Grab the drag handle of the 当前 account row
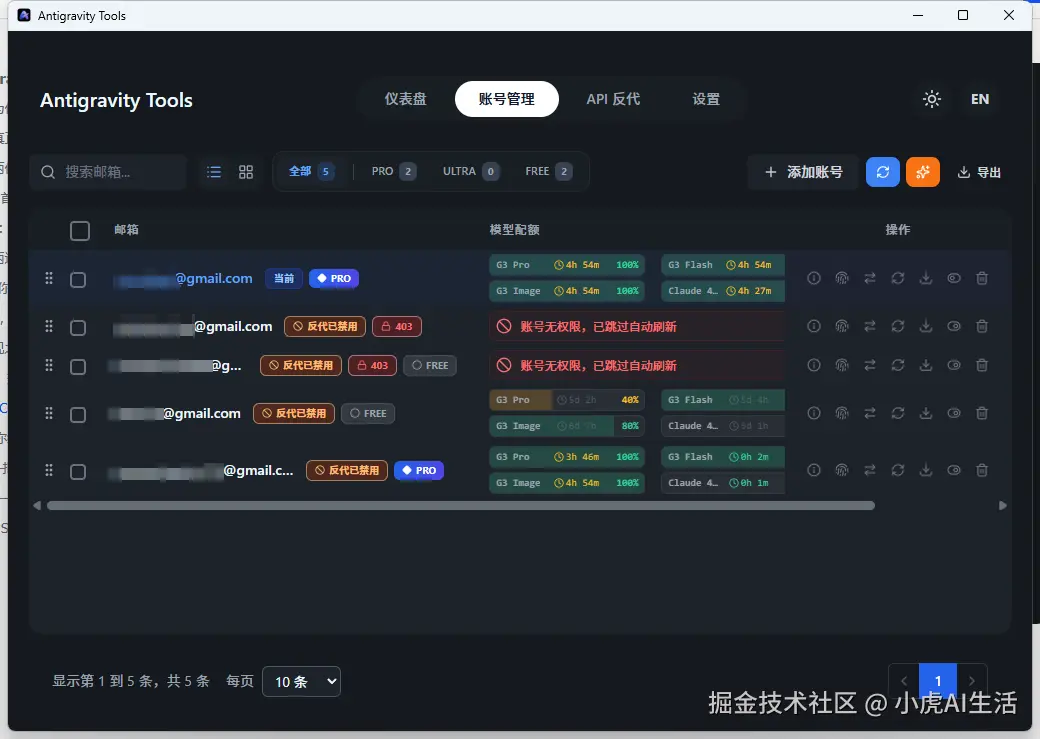Viewport: 1040px width, 739px height. [x=48, y=278]
